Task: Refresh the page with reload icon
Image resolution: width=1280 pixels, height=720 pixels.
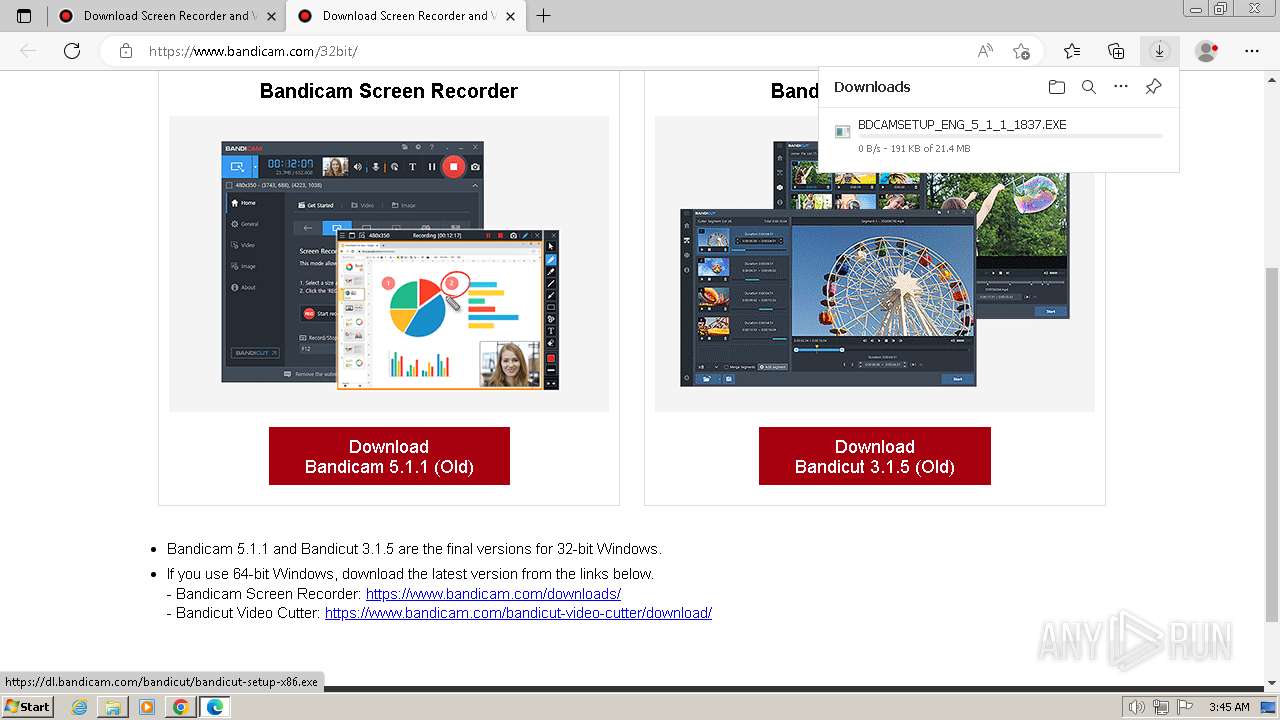Action: (72, 51)
